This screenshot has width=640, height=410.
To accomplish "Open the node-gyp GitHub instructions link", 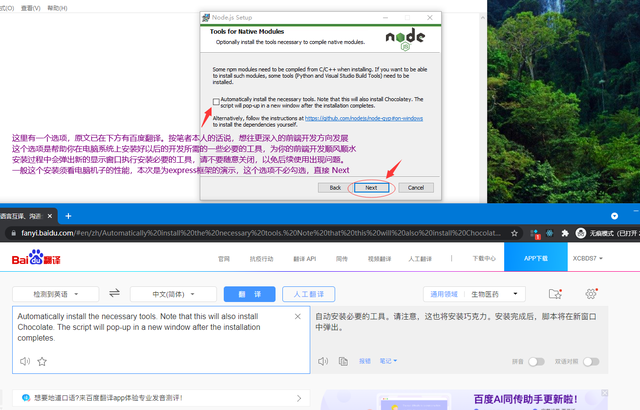I will point(364,118).
